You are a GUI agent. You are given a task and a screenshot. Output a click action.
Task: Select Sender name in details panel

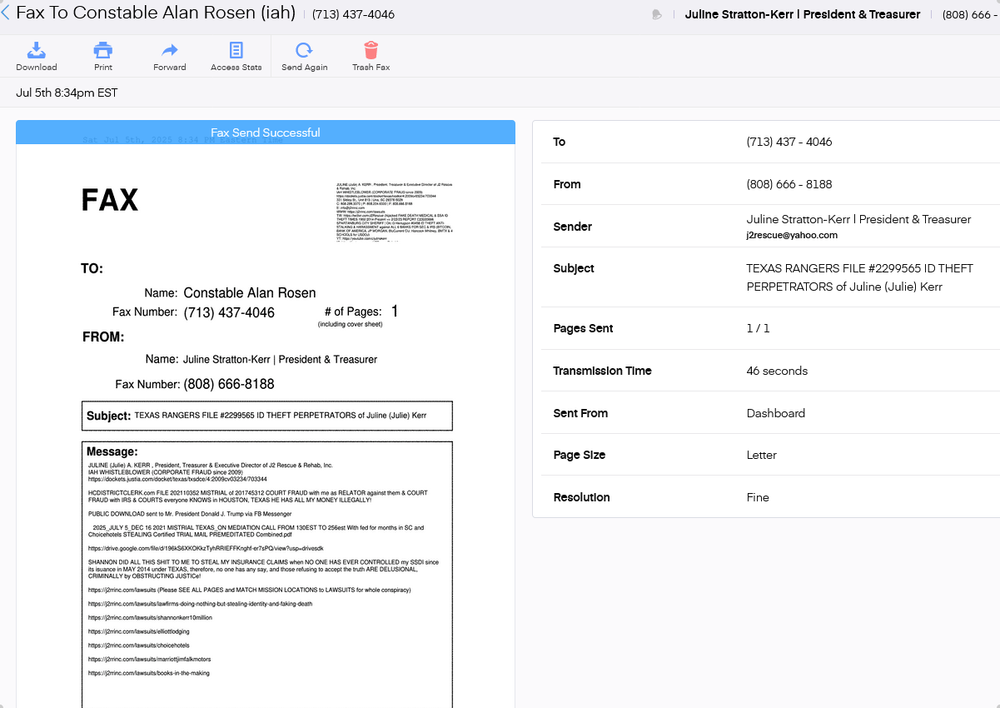tap(858, 219)
